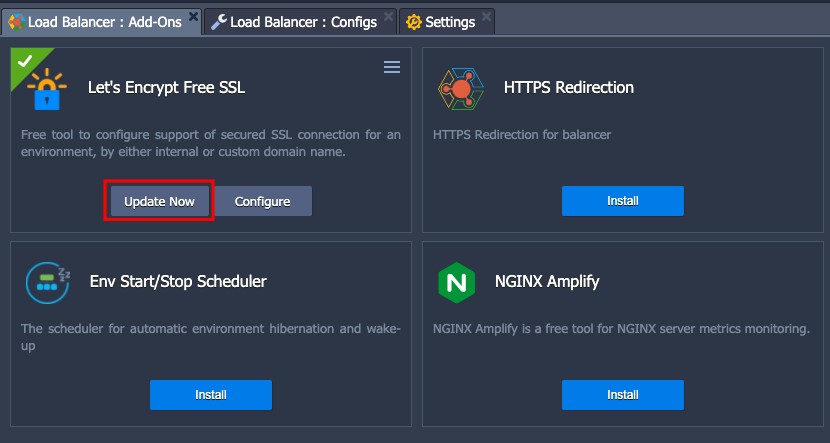
Task: Click the gear icon on Settings tab
Action: [x=413, y=22]
